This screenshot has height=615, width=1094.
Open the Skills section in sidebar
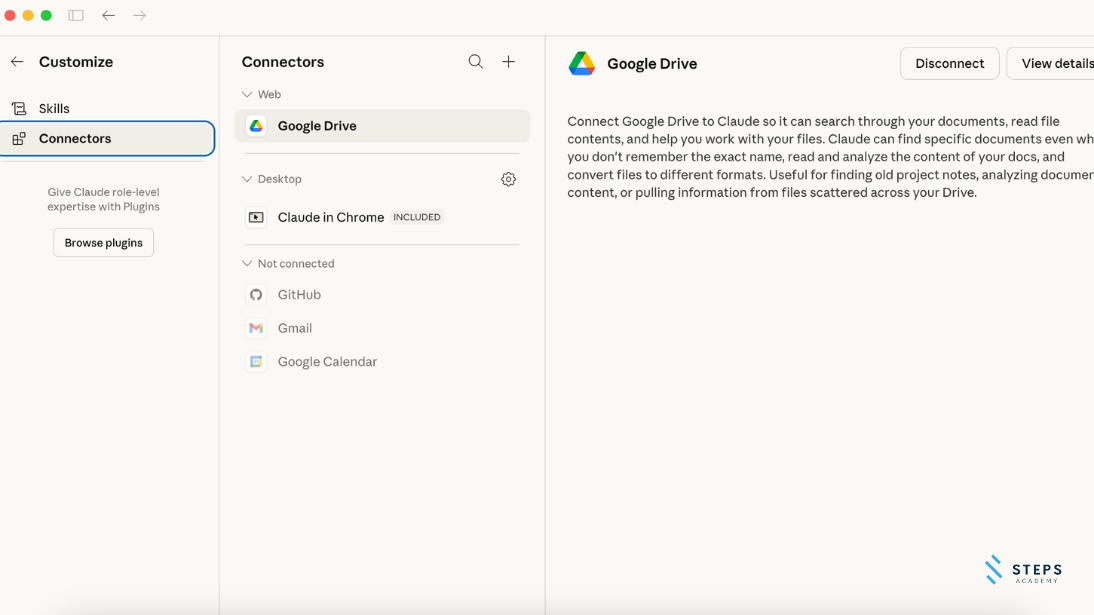pos(54,109)
